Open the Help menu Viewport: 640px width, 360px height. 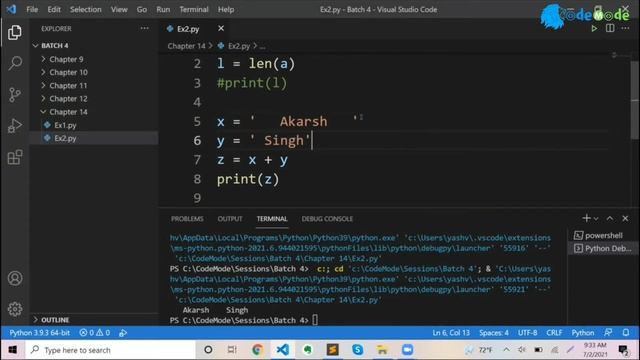(x=226, y=9)
